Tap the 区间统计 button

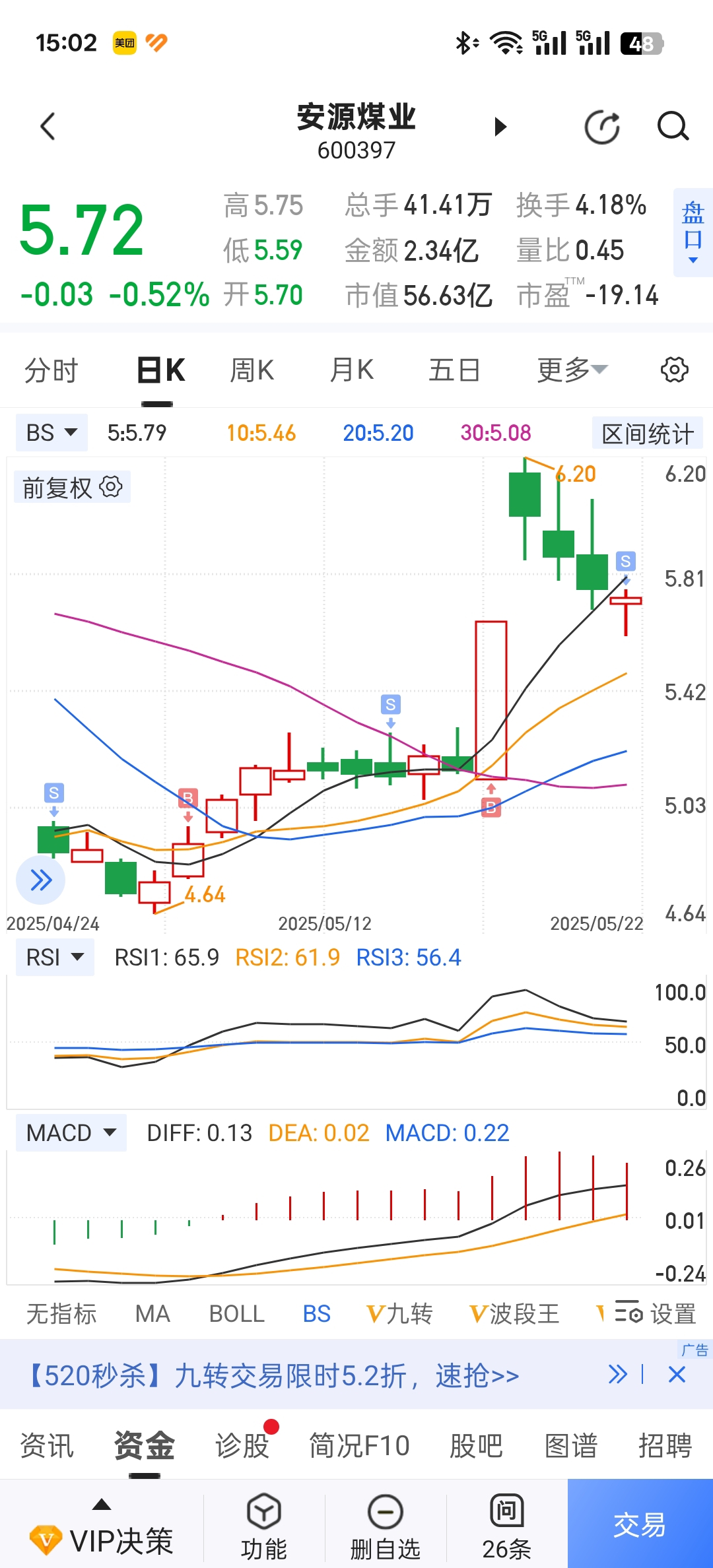coord(648,434)
